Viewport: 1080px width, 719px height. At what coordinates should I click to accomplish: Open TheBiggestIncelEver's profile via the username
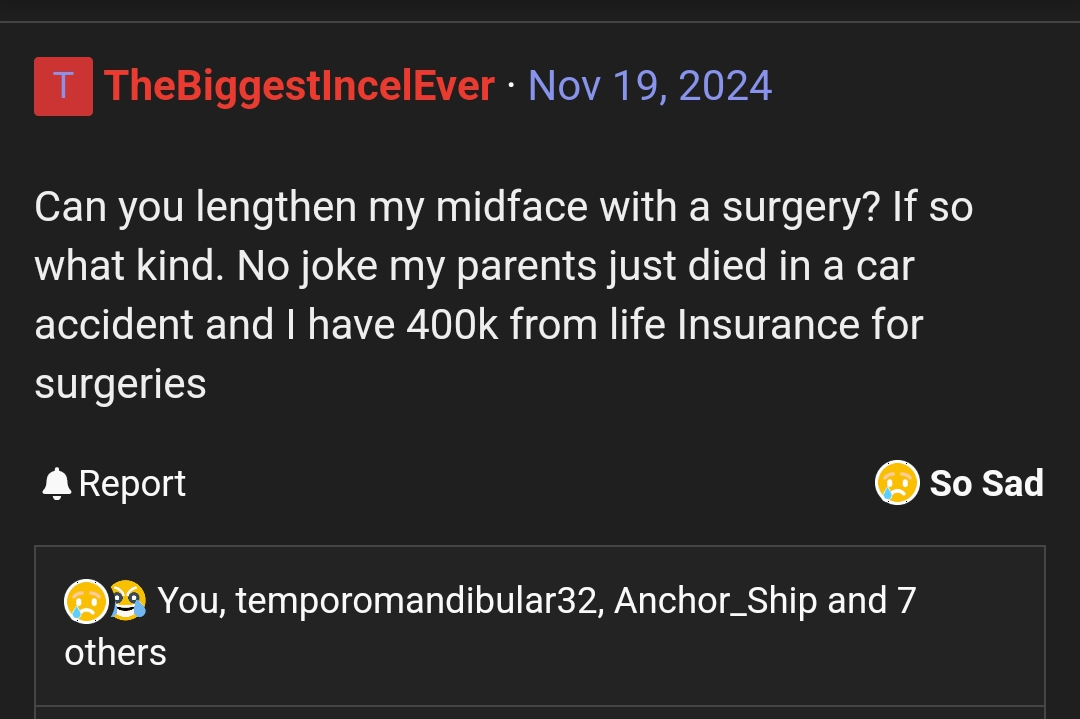(299, 86)
